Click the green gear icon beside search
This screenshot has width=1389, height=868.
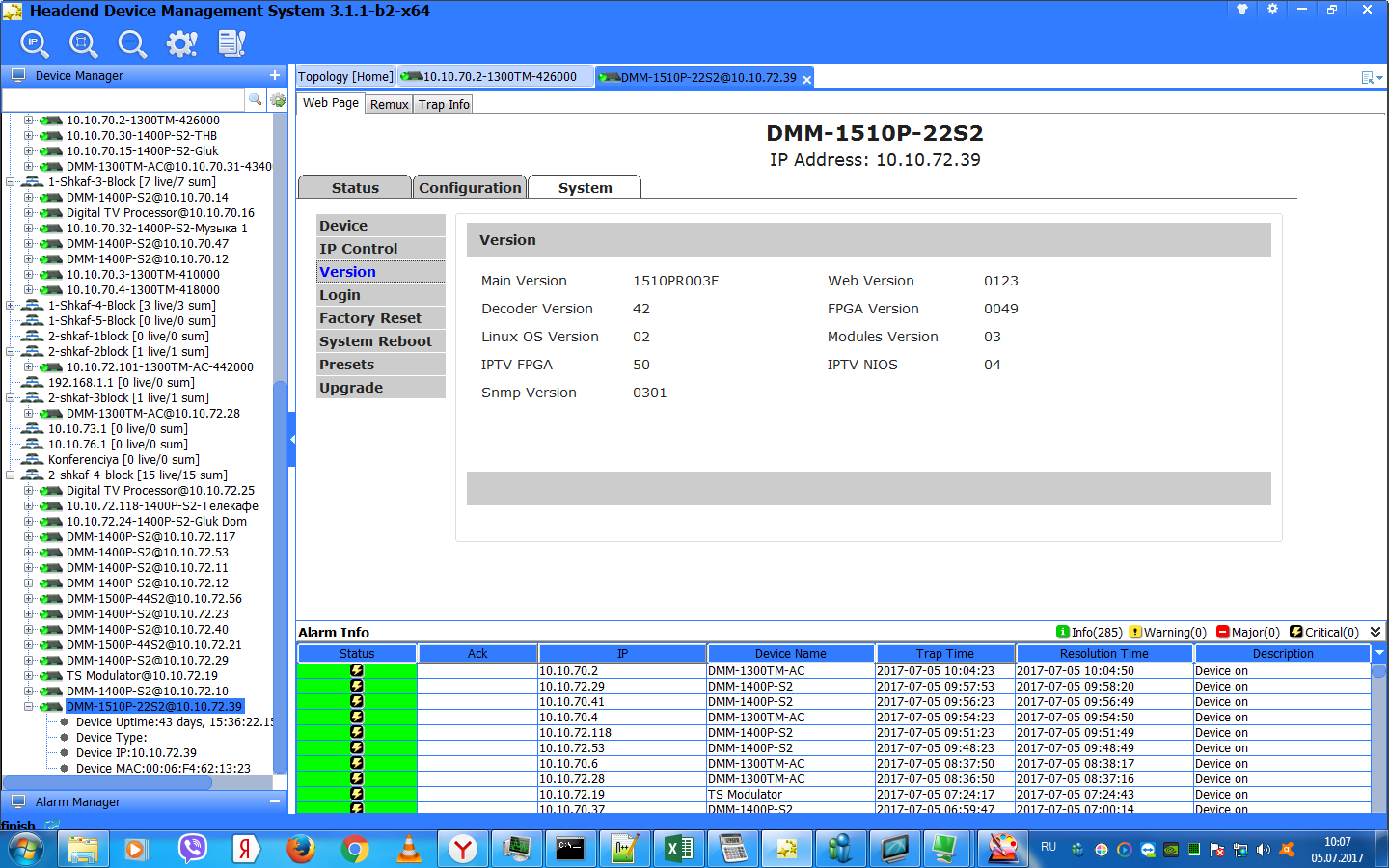pyautogui.click(x=278, y=99)
